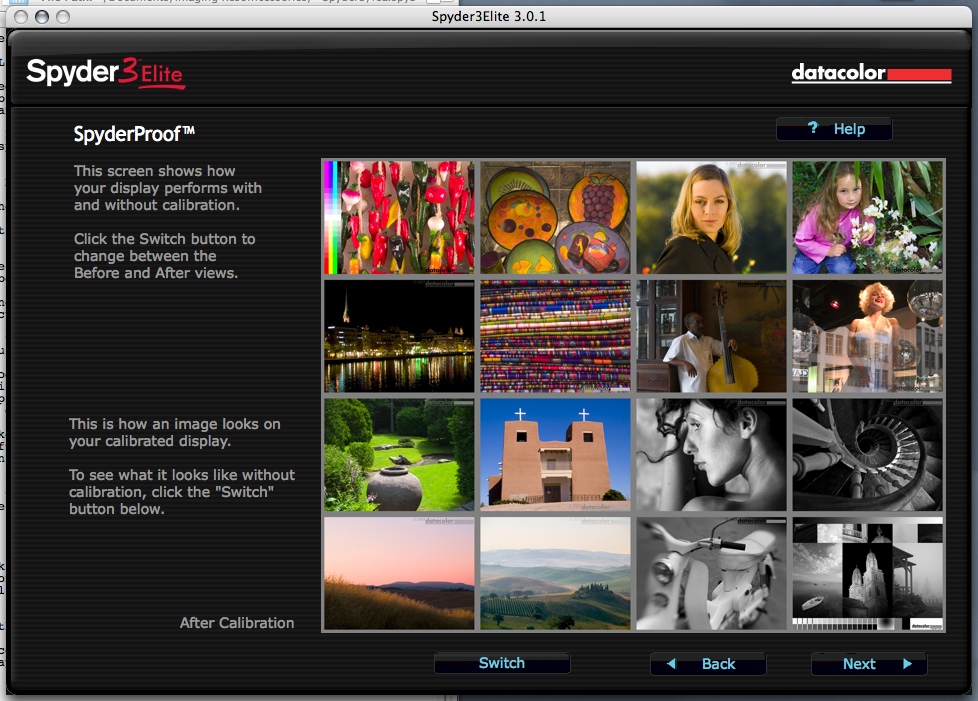Select the garden stone urn thumbnail
Screen dimensions: 978x701
[x=399, y=455]
